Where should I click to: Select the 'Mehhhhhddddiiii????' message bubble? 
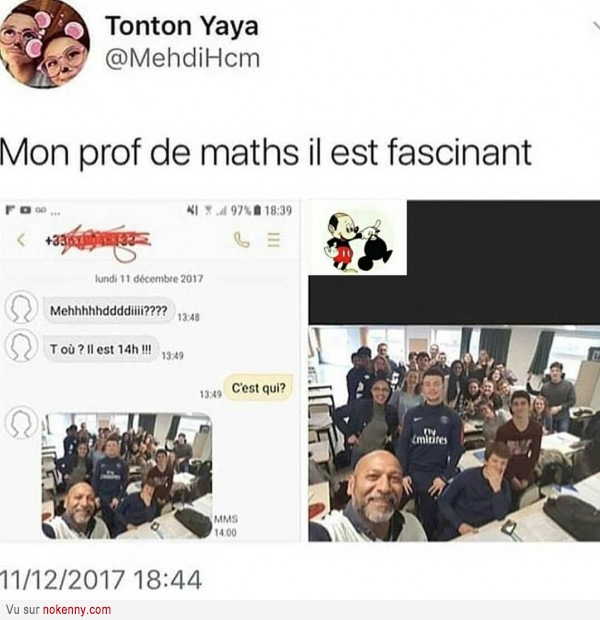pos(108,311)
